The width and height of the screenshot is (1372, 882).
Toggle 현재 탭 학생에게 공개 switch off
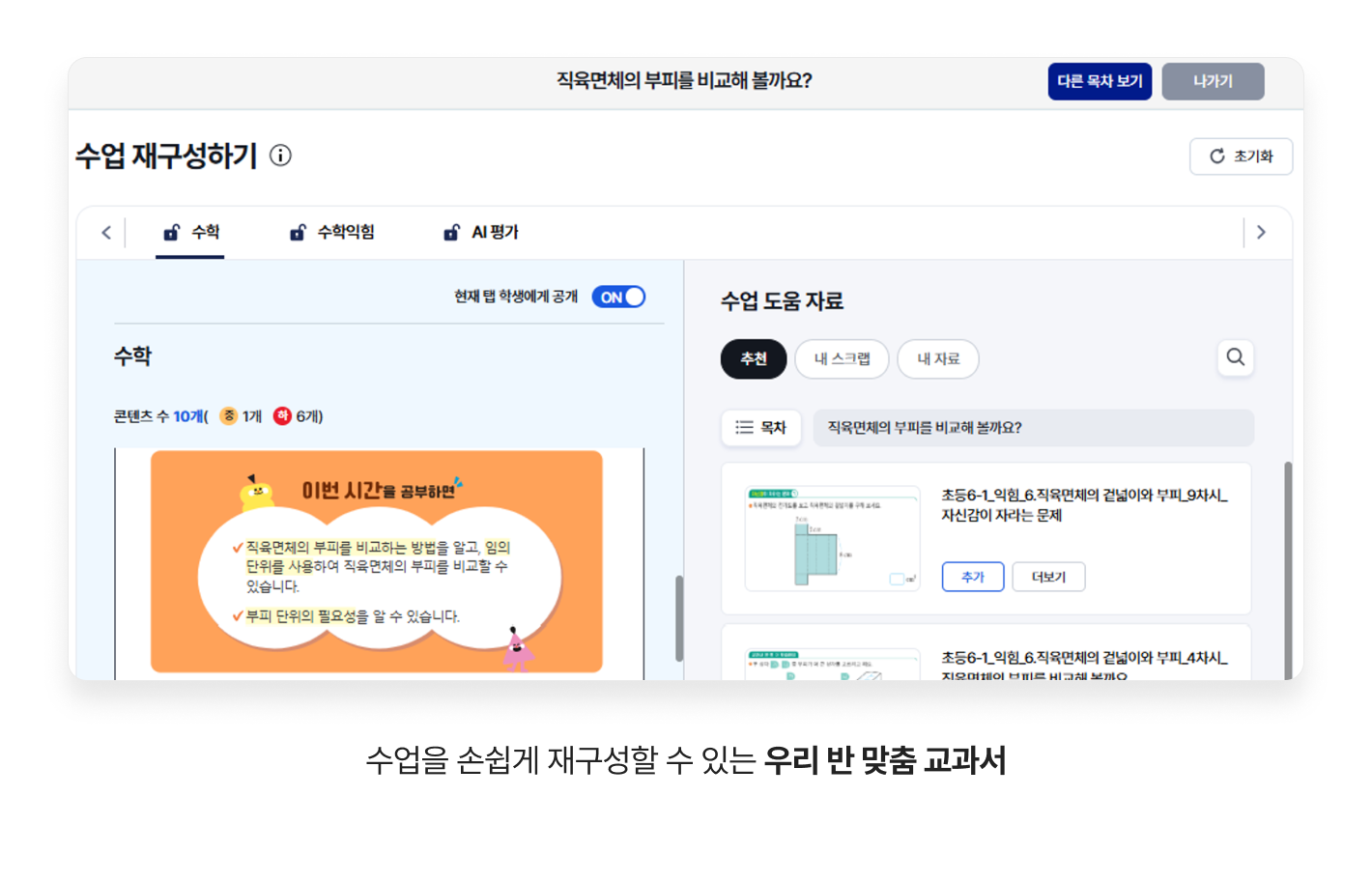tap(618, 298)
